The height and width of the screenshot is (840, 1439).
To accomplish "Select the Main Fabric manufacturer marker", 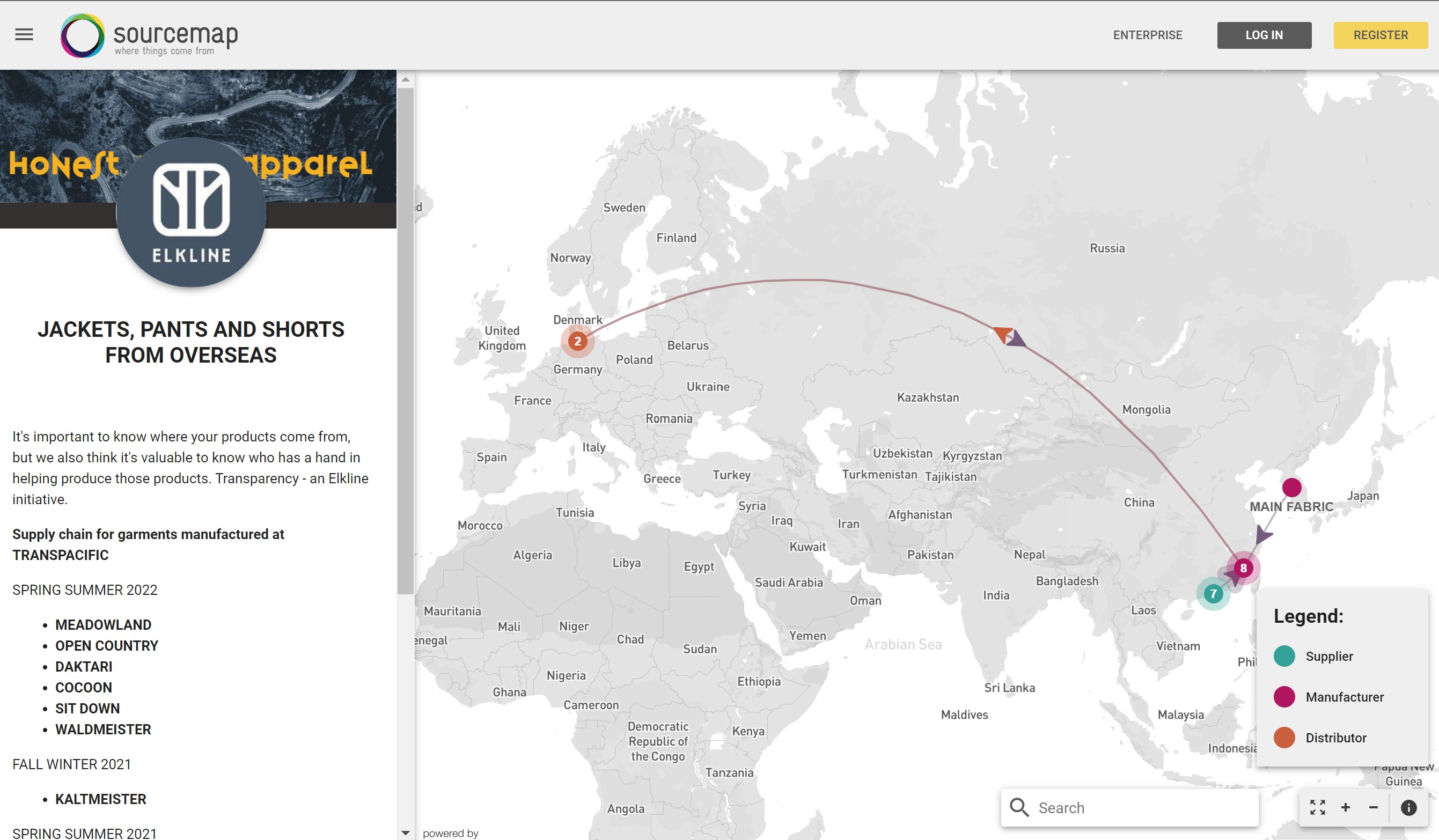I will [x=1291, y=488].
